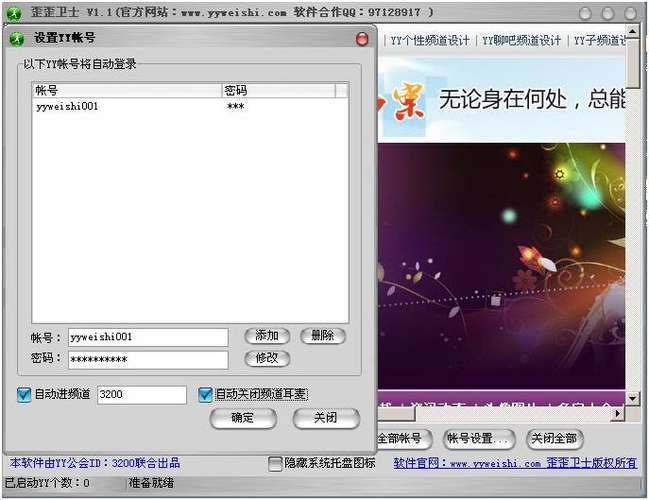Click the 删除 button
The height and width of the screenshot is (500, 649).
tap(322, 336)
